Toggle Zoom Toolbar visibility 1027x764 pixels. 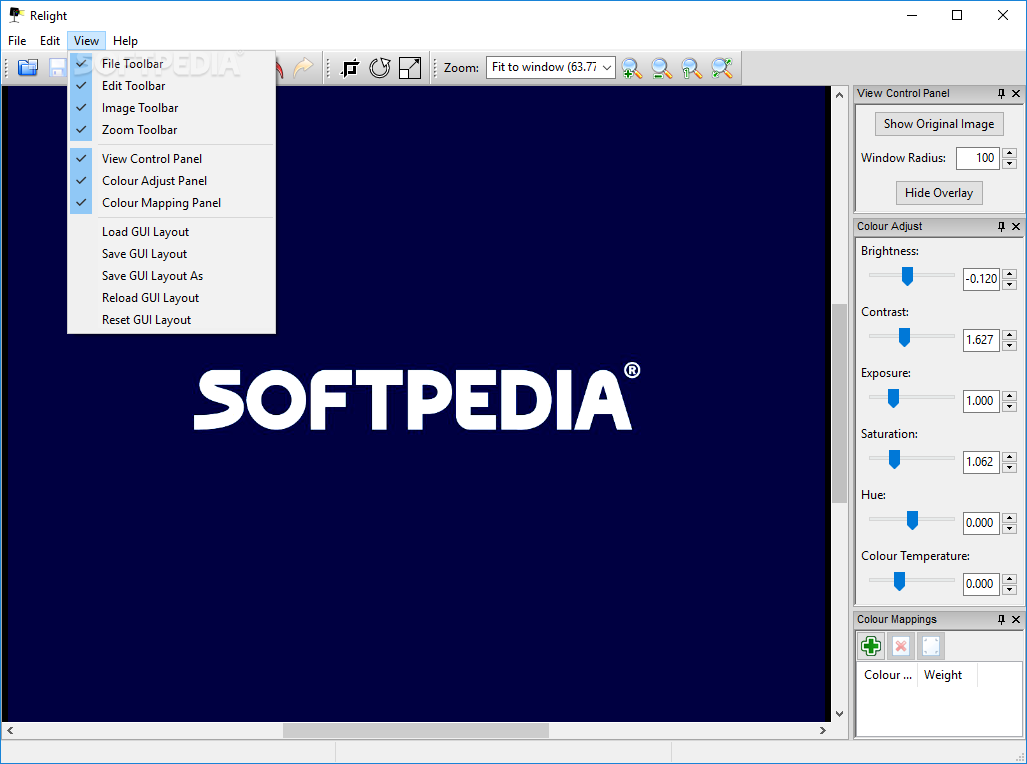pyautogui.click(x=172, y=130)
